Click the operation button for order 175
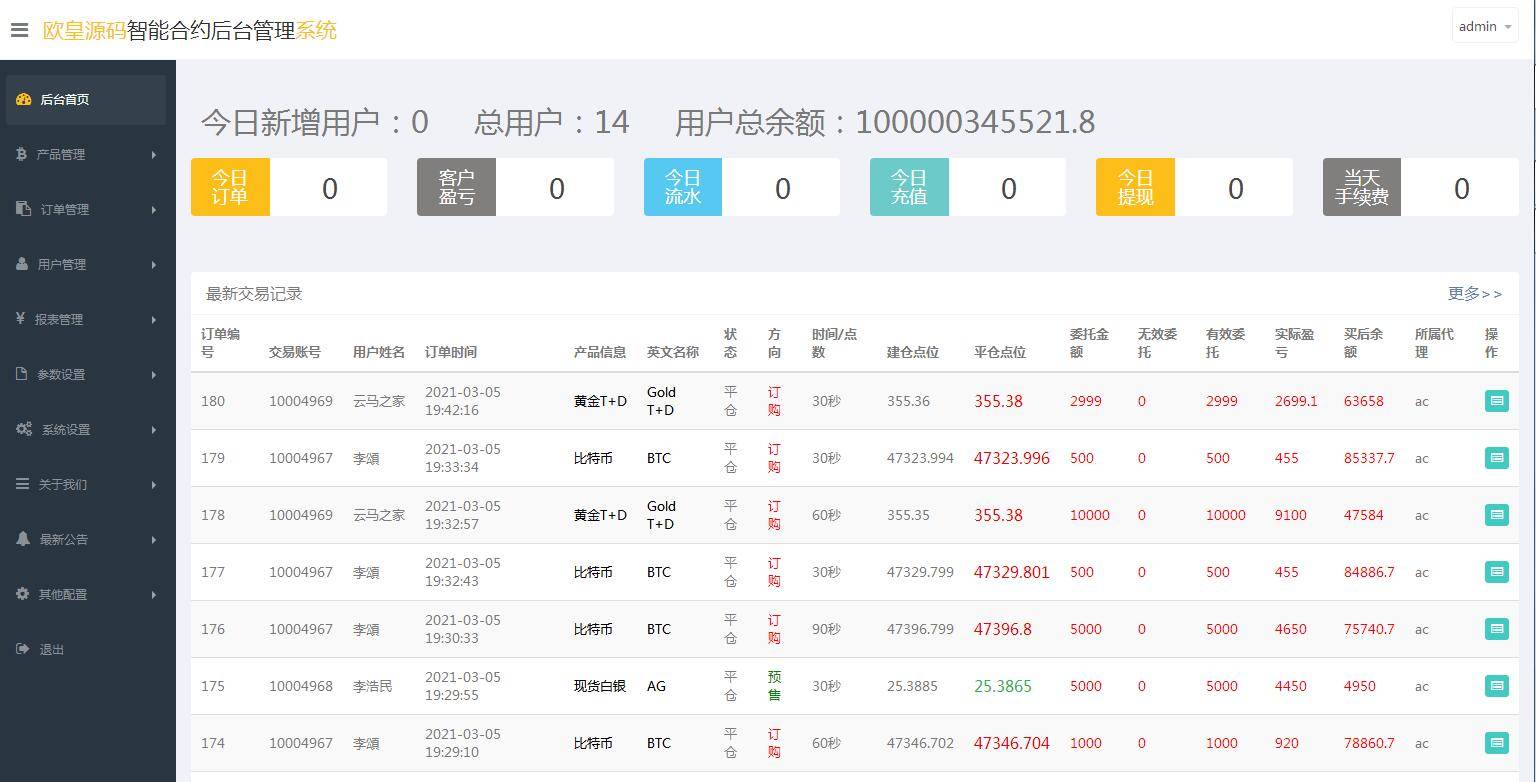This screenshot has width=1536, height=782. pos(1497,686)
